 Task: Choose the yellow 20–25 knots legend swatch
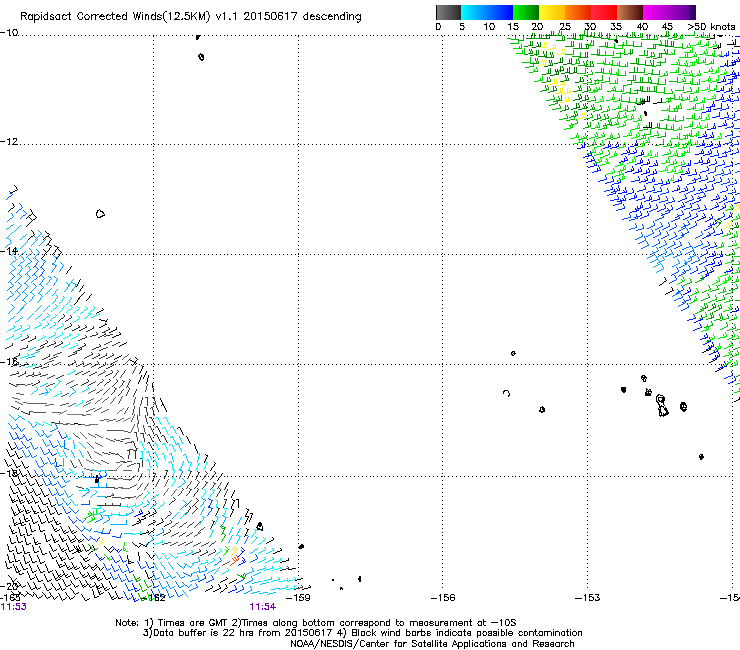click(x=552, y=12)
